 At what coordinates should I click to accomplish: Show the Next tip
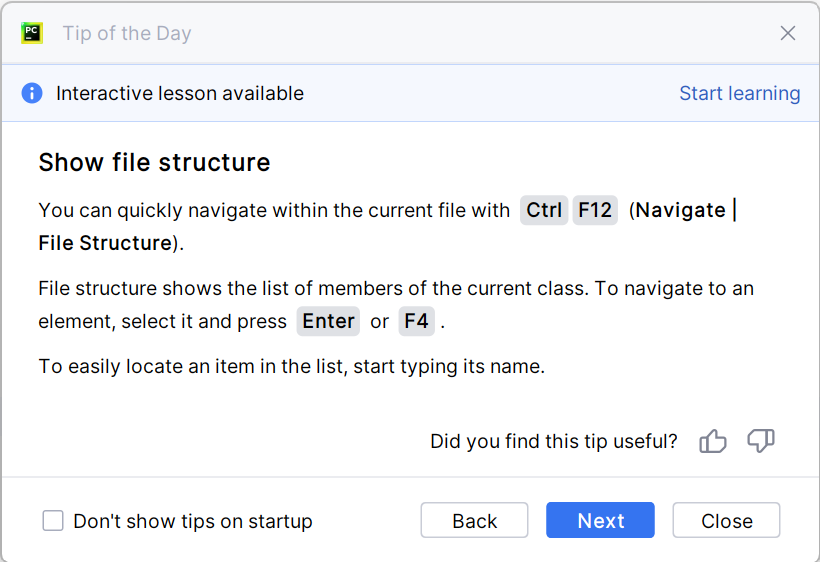tap(600, 521)
